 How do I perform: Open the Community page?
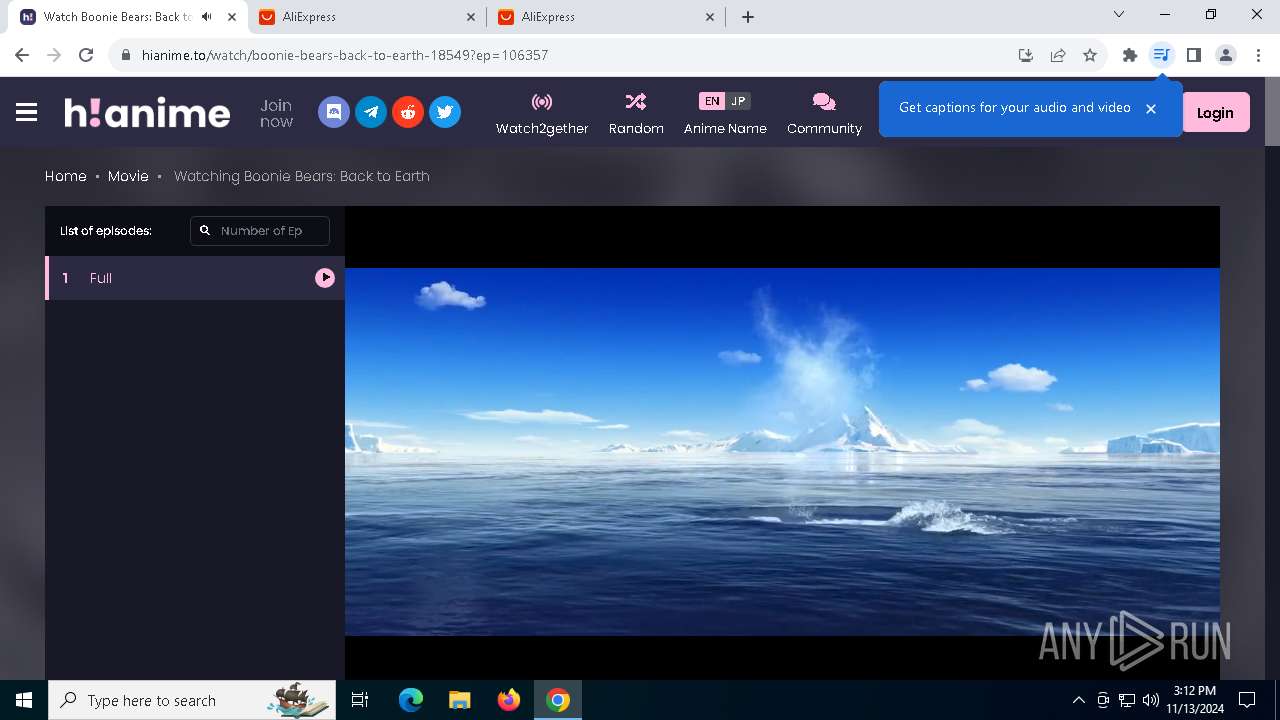click(x=824, y=114)
